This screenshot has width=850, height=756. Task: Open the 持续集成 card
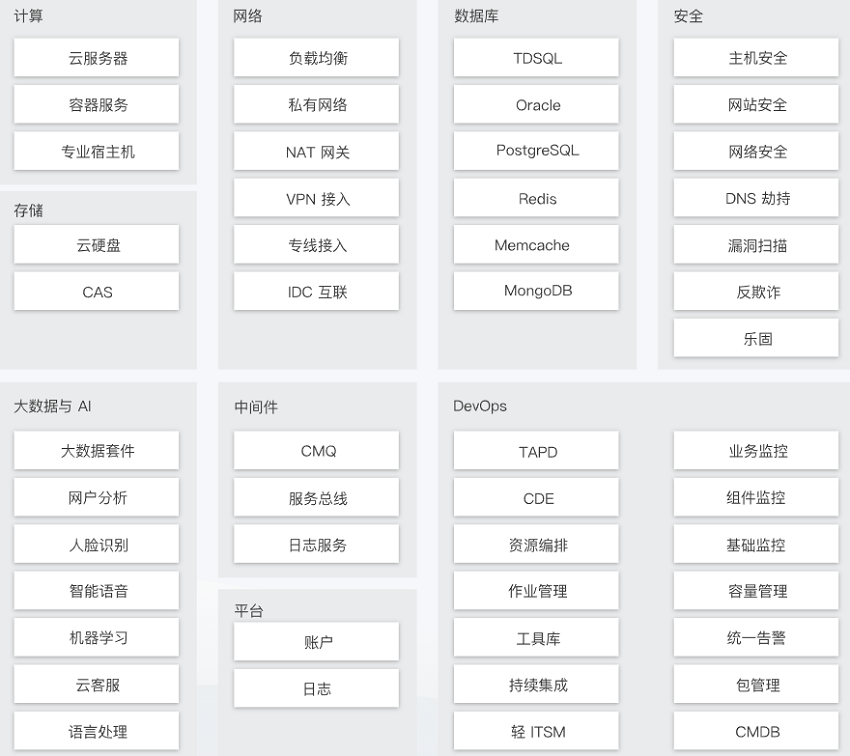[536, 684]
